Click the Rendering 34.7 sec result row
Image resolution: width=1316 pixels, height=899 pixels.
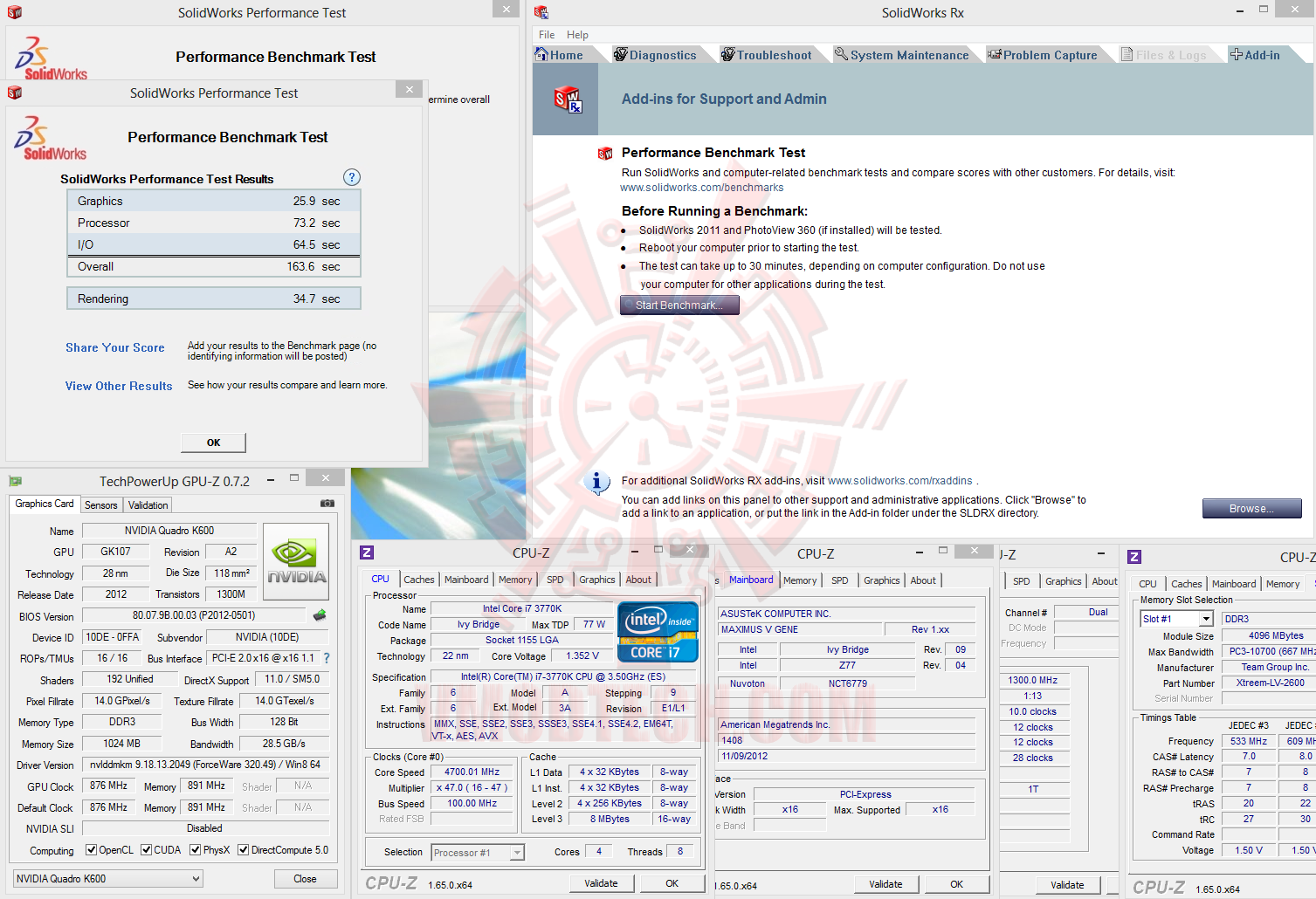(x=214, y=299)
